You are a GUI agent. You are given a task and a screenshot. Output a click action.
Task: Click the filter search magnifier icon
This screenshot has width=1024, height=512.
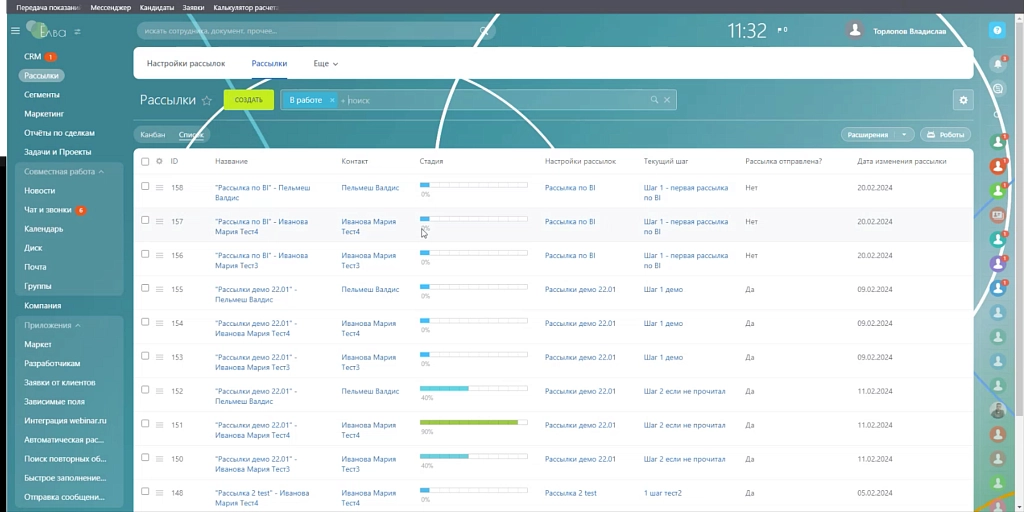(654, 100)
